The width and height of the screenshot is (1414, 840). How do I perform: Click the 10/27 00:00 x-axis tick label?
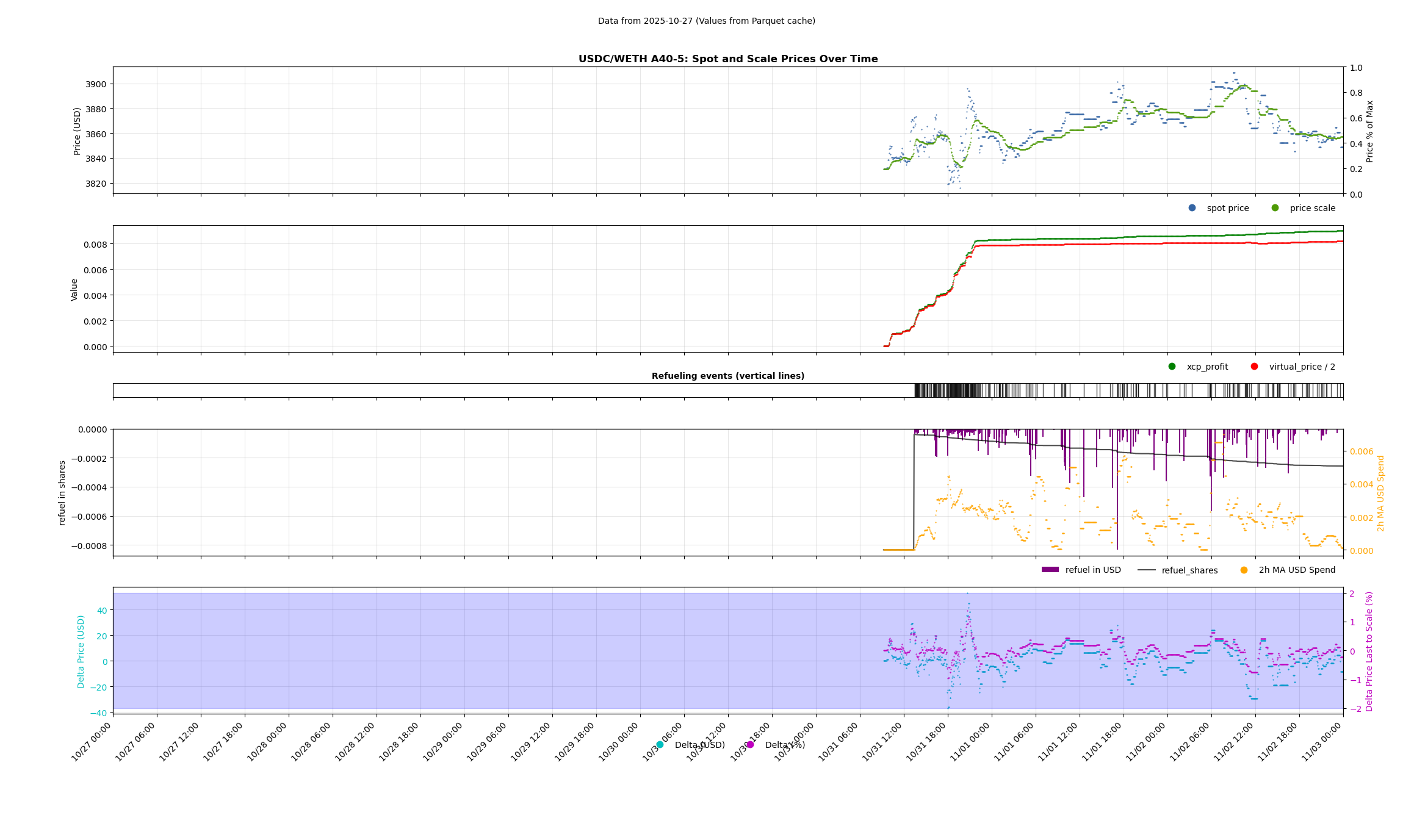point(92,741)
